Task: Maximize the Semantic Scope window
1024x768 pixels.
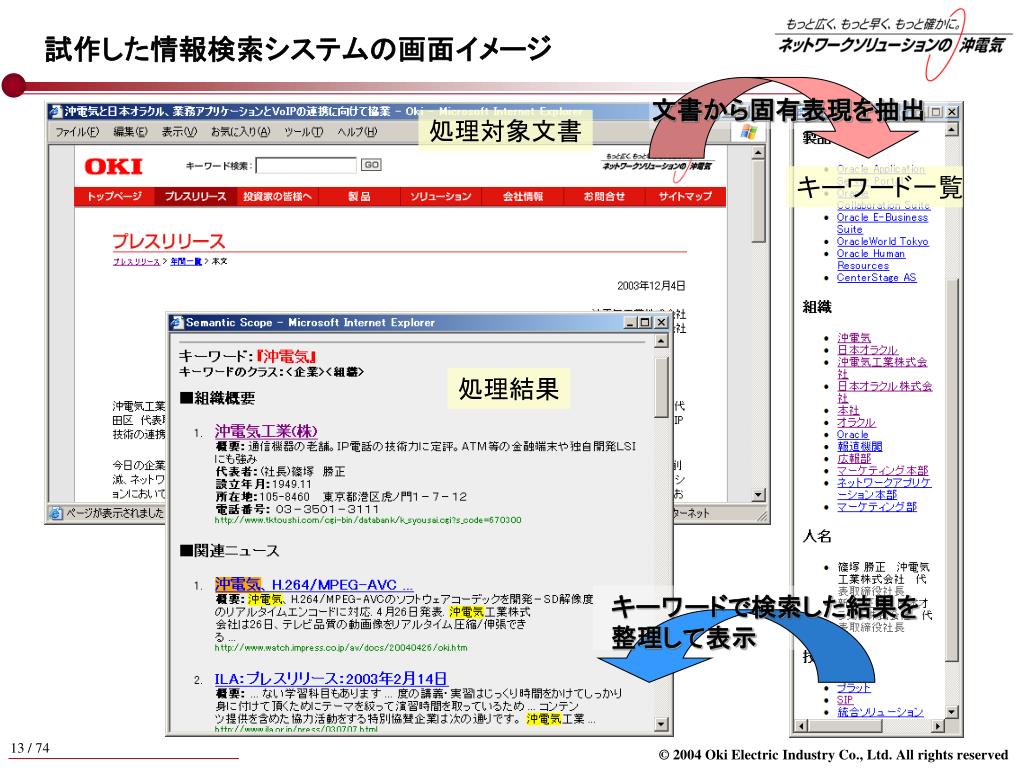Action: [x=645, y=323]
